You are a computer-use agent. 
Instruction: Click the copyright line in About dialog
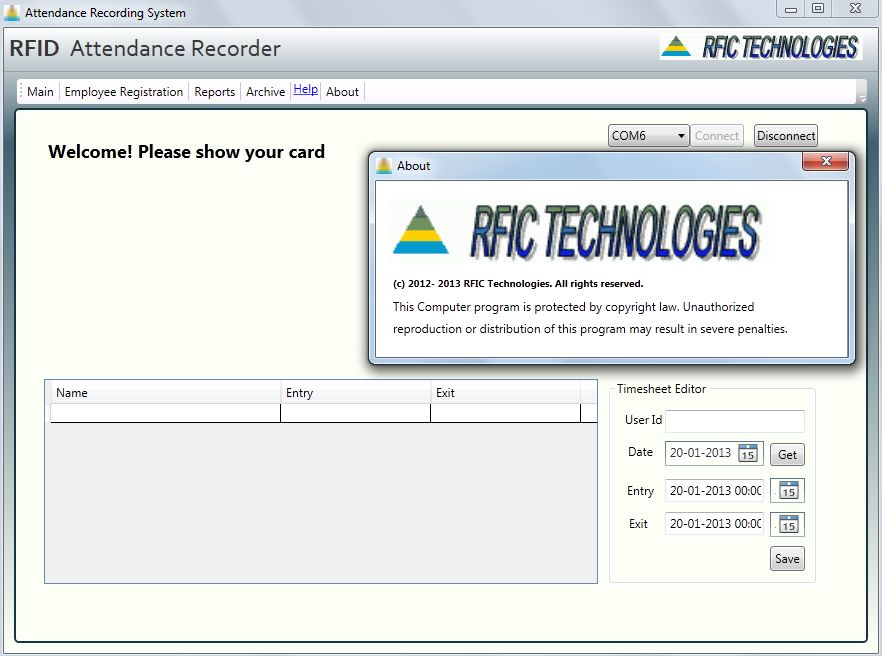pyautogui.click(x=518, y=284)
